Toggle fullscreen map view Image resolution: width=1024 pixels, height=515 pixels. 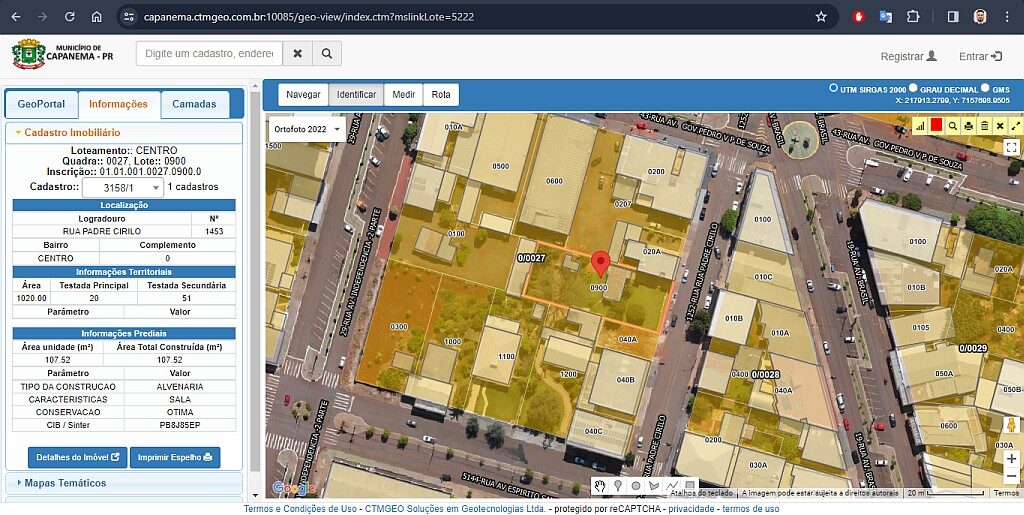pos(1012,147)
